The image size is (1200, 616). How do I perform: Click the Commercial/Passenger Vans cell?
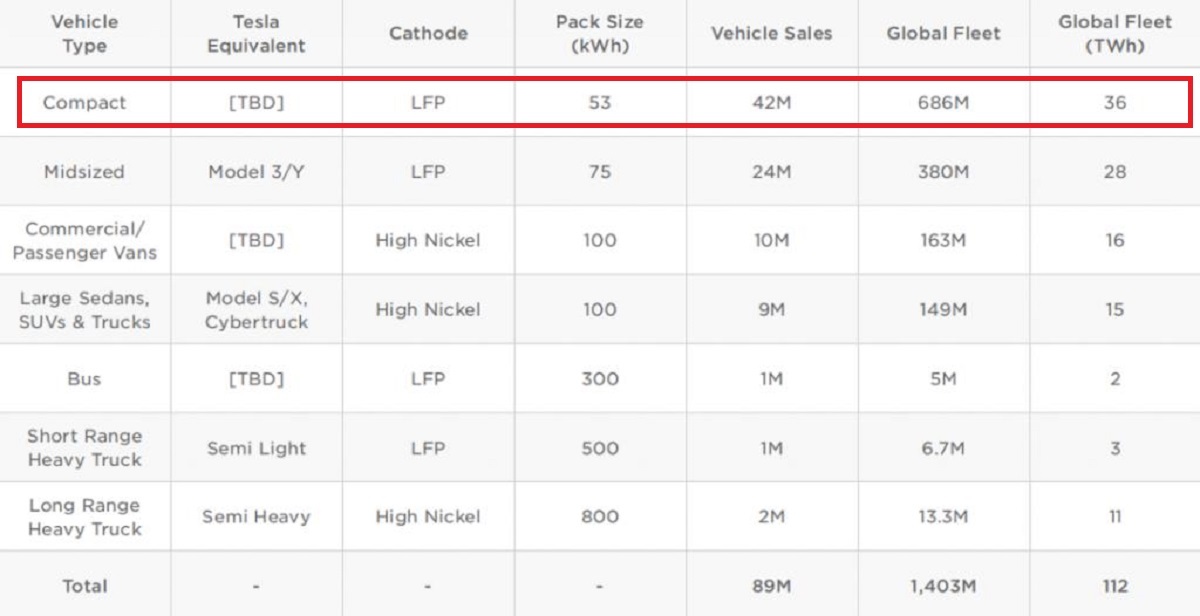[84, 241]
